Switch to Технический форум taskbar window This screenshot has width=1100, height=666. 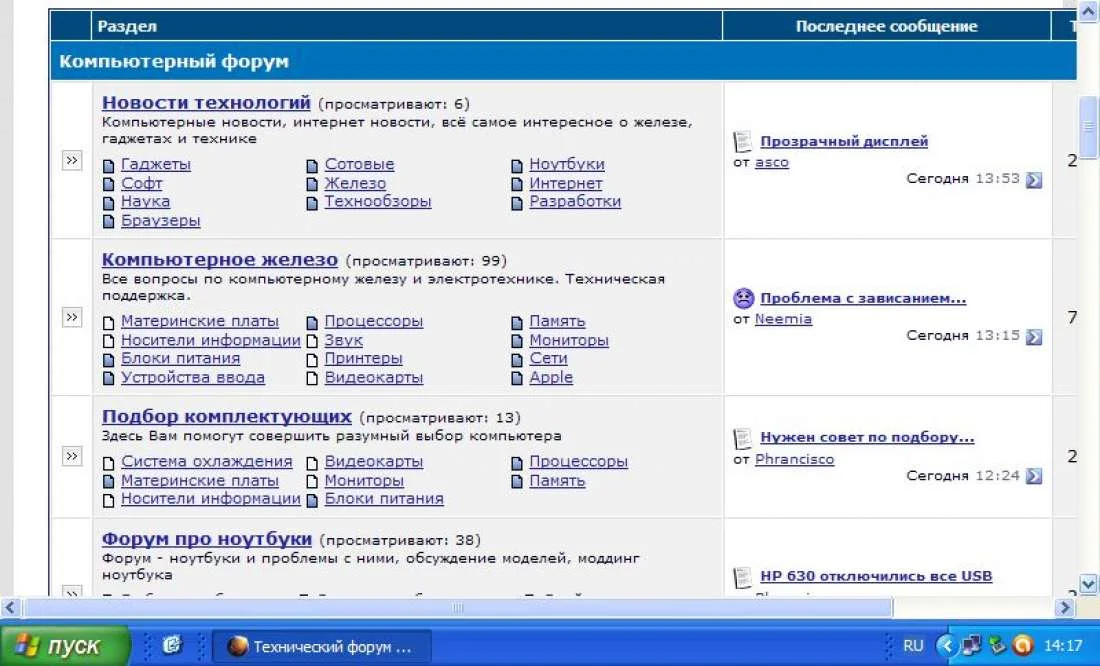(322, 646)
